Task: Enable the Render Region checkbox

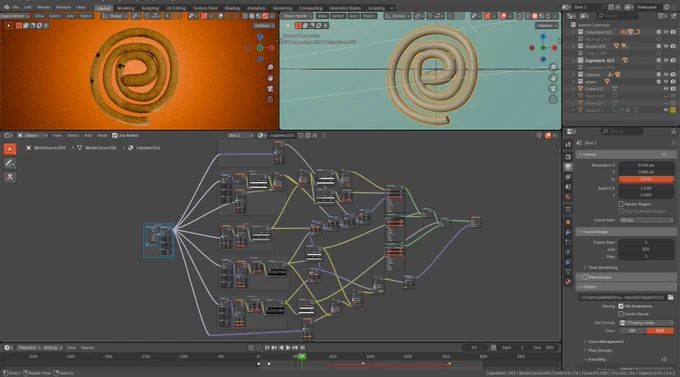Action: [621, 204]
